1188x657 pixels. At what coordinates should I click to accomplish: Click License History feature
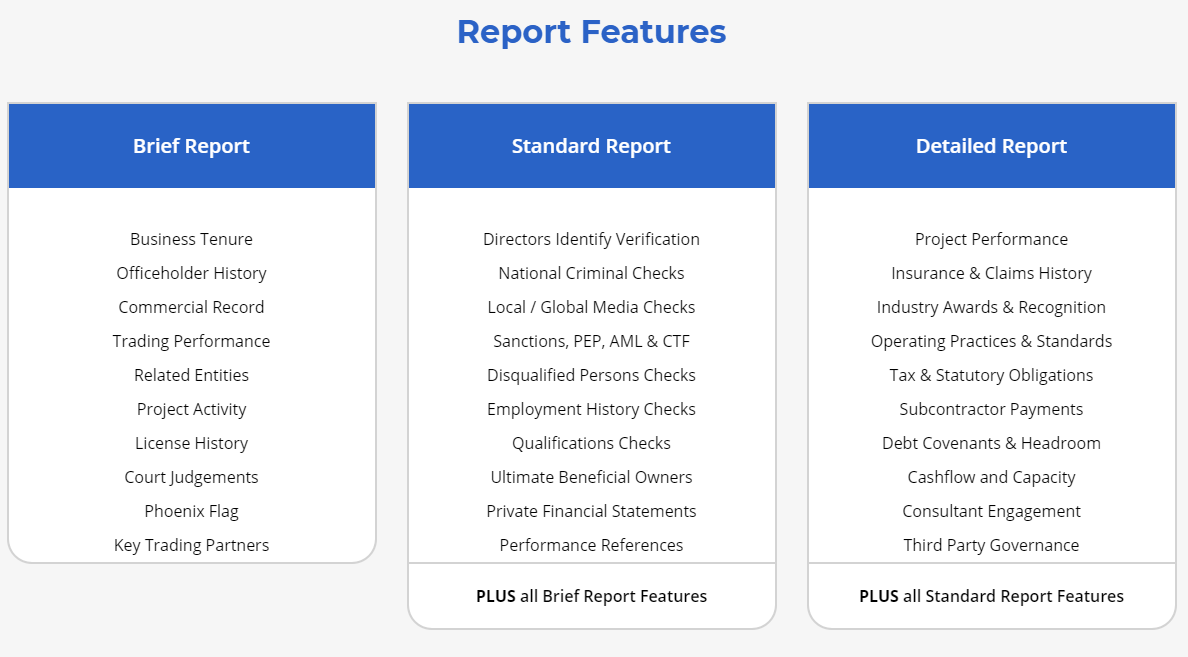[192, 444]
